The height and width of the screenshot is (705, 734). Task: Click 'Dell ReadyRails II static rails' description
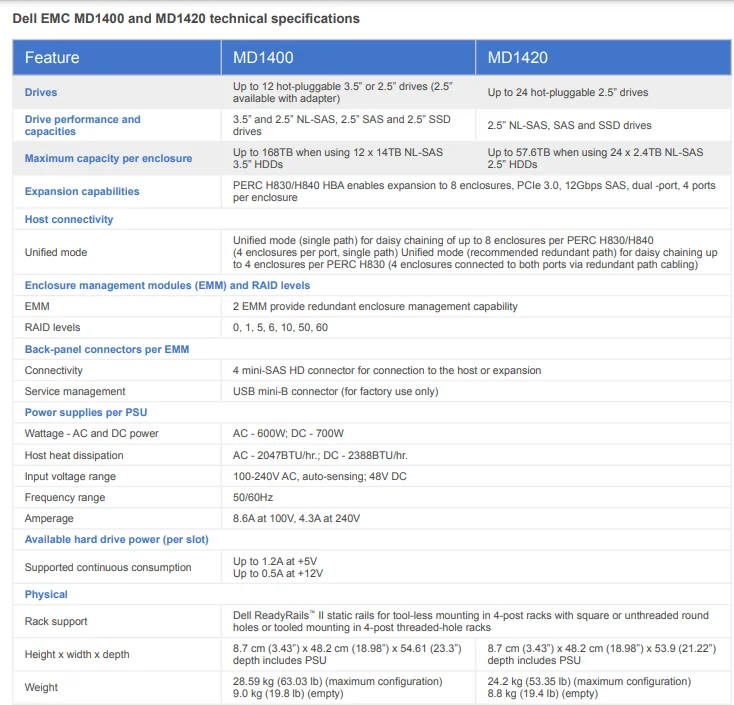pos(471,621)
